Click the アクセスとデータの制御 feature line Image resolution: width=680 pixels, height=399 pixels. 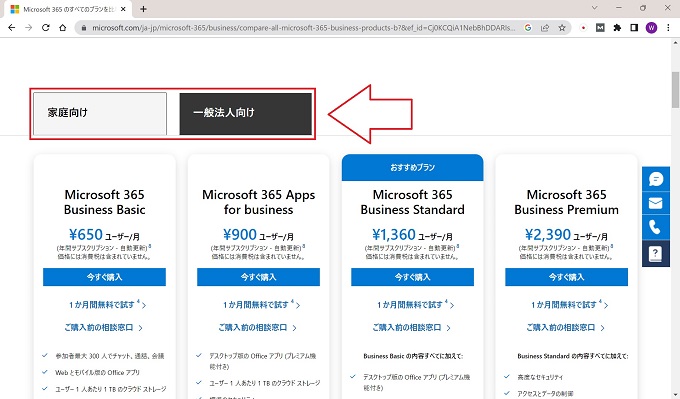(x=545, y=394)
